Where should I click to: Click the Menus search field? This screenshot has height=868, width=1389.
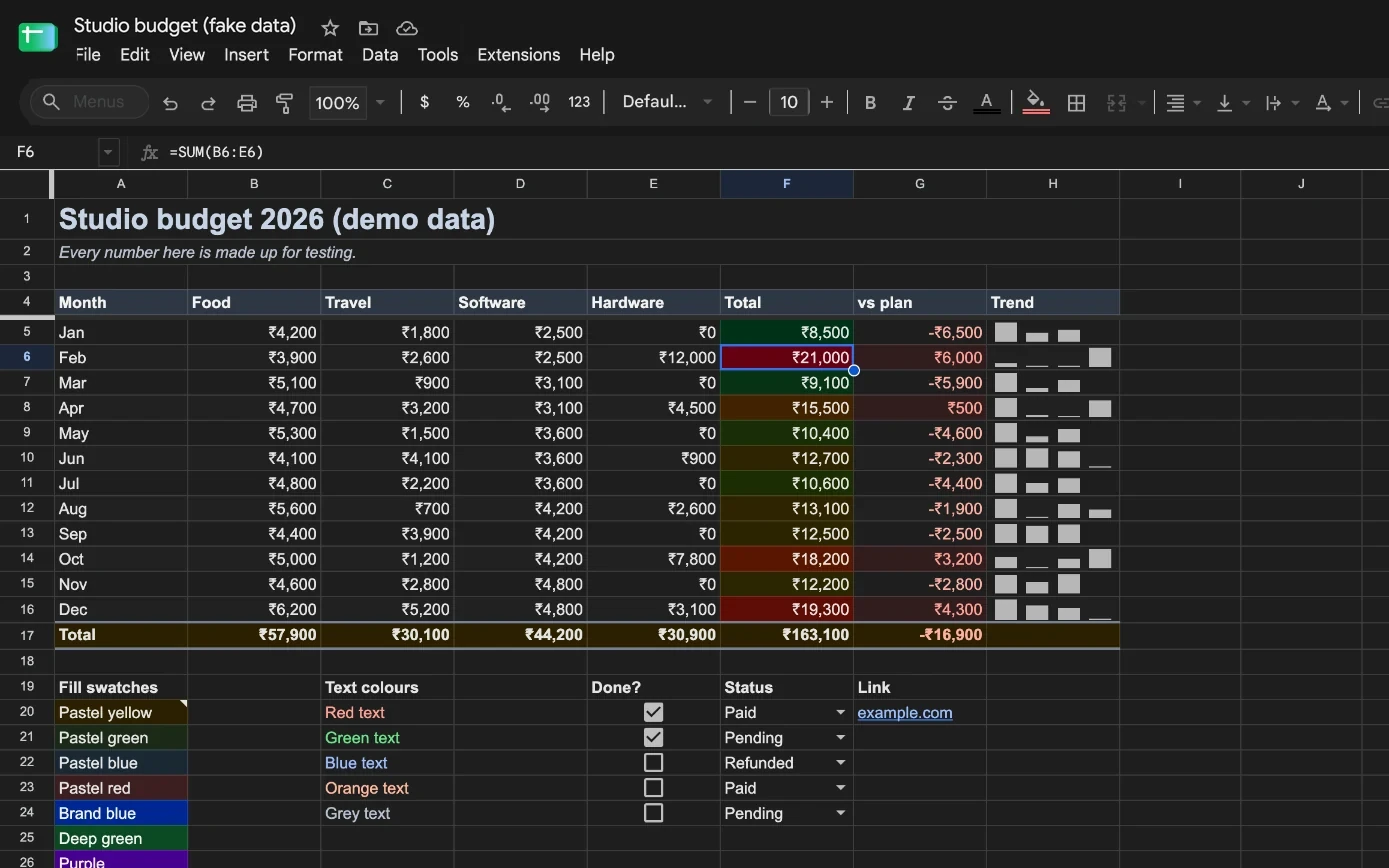[89, 102]
